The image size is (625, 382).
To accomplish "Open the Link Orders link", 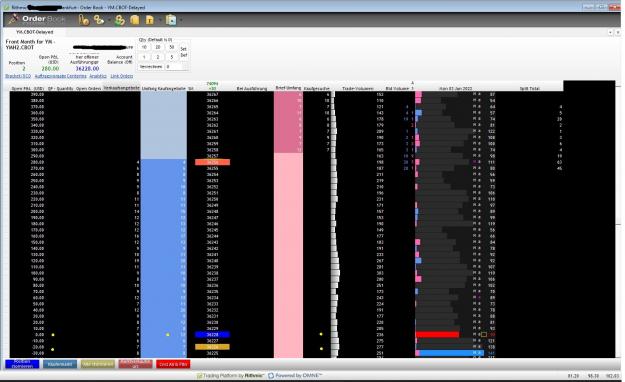I will coord(122,76).
